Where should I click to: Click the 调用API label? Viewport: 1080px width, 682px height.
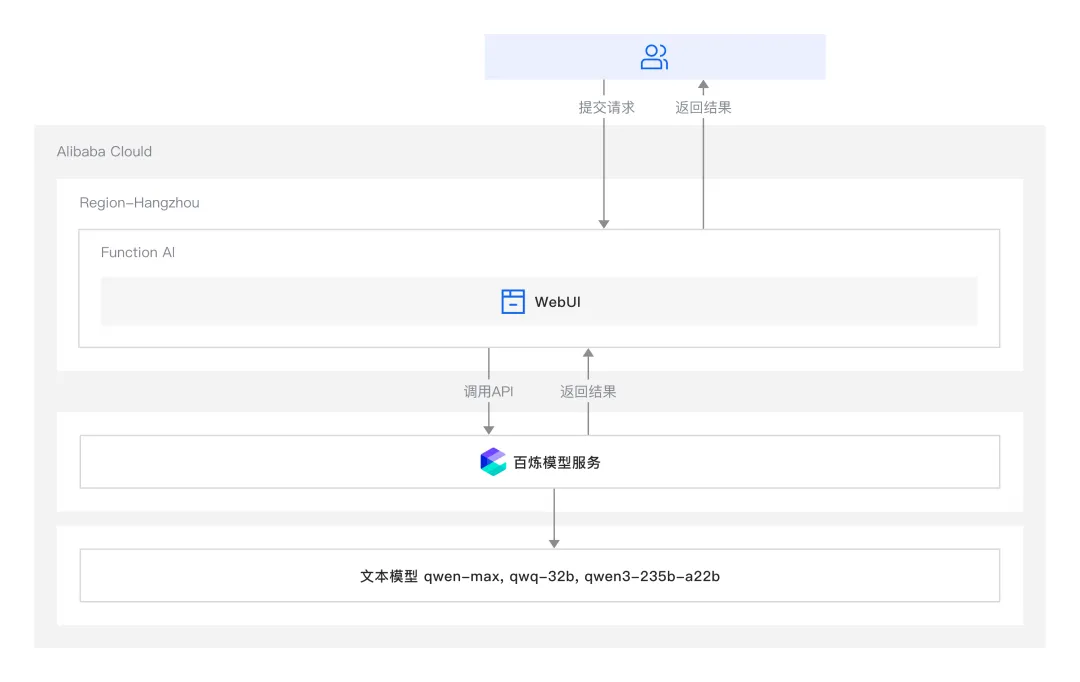click(x=488, y=391)
